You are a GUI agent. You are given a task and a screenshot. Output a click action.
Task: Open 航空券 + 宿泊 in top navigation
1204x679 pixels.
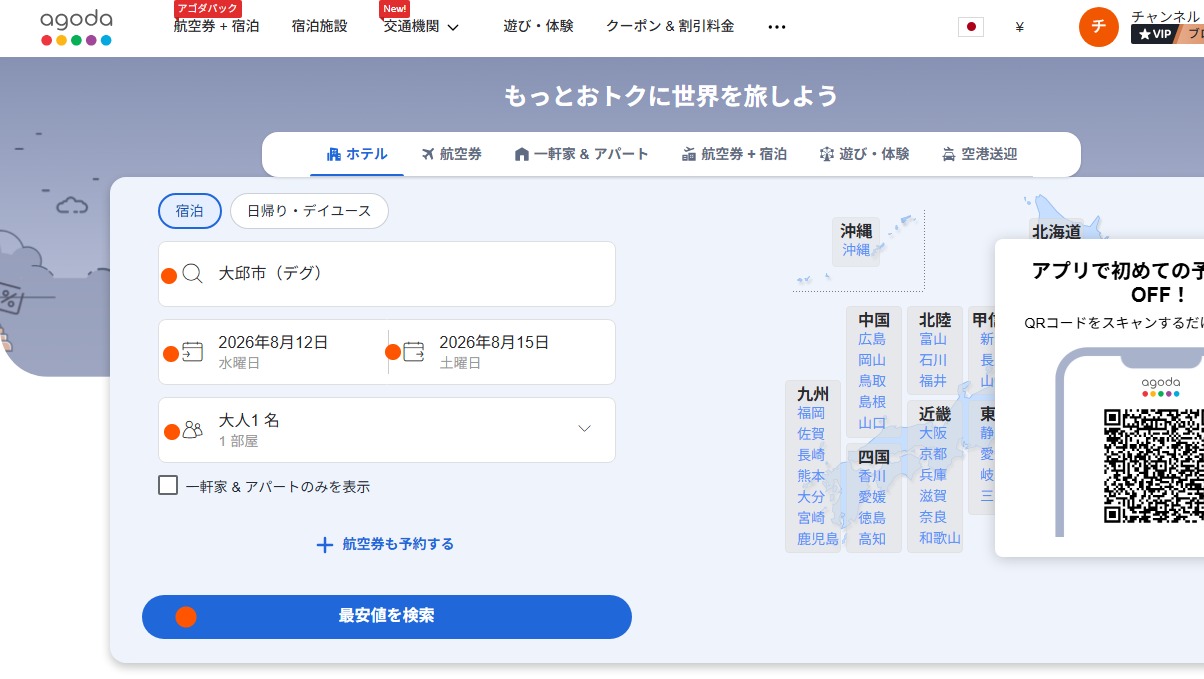point(216,27)
